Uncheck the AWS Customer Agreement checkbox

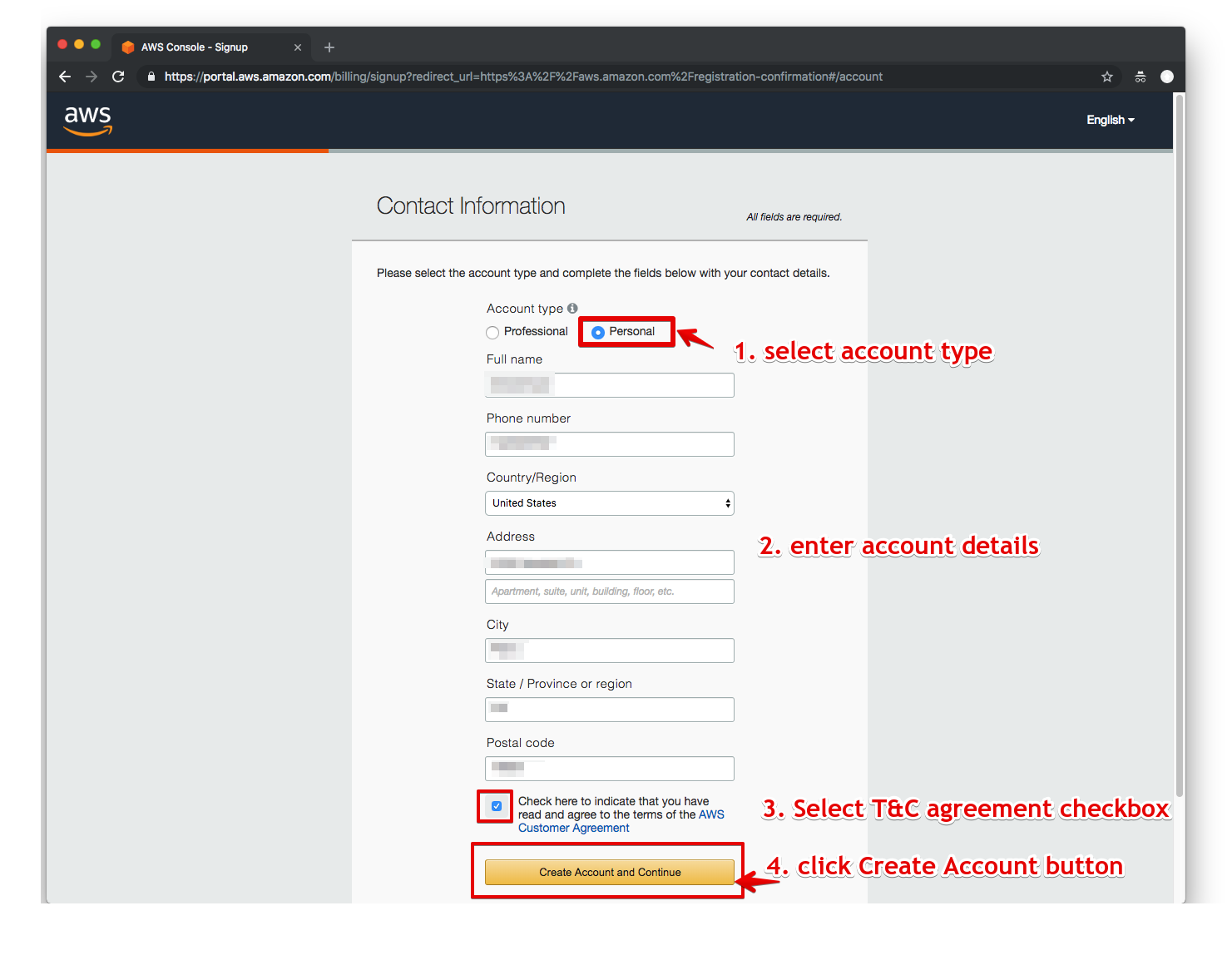pyautogui.click(x=495, y=806)
